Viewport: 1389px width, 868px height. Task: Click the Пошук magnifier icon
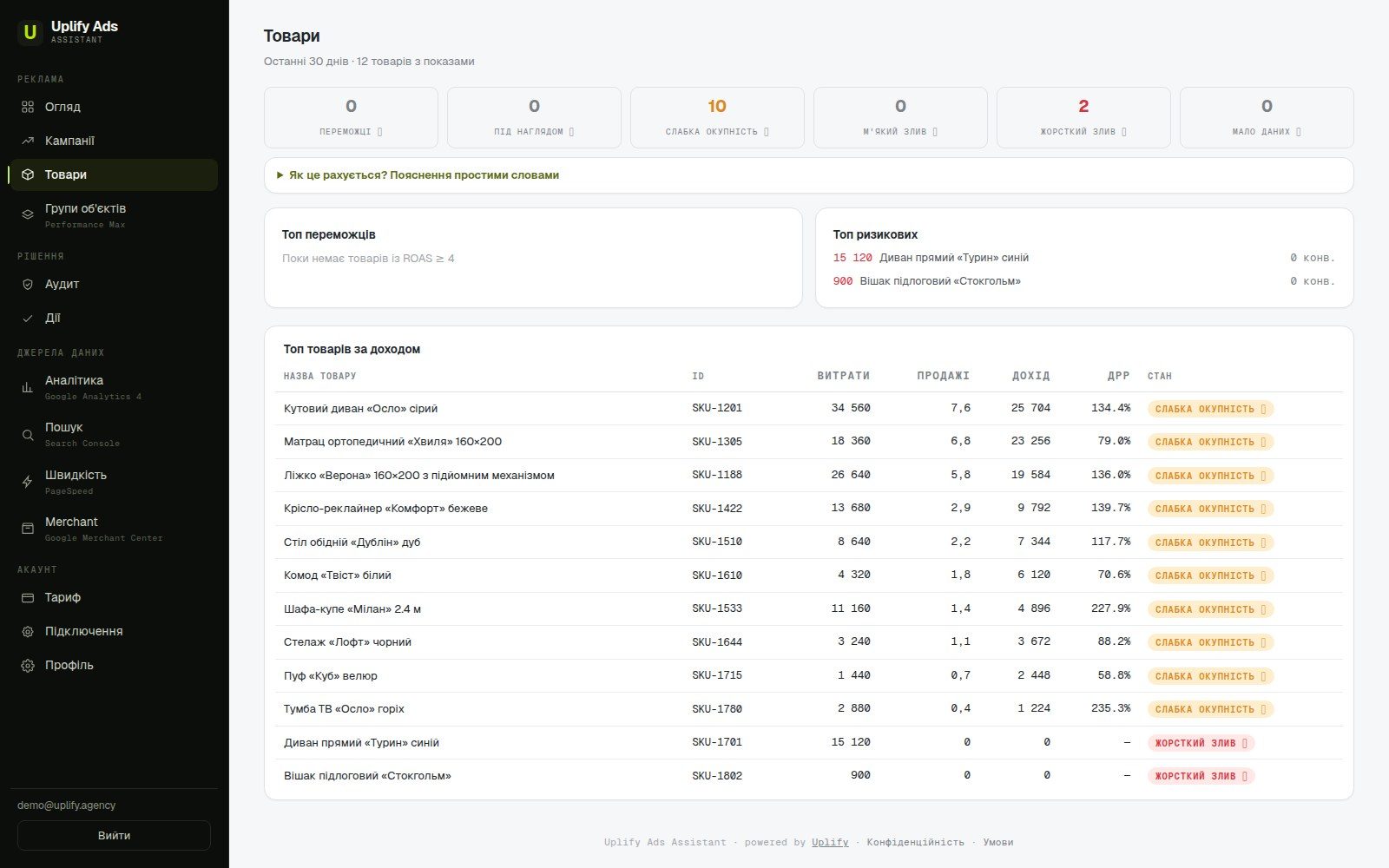coord(28,434)
